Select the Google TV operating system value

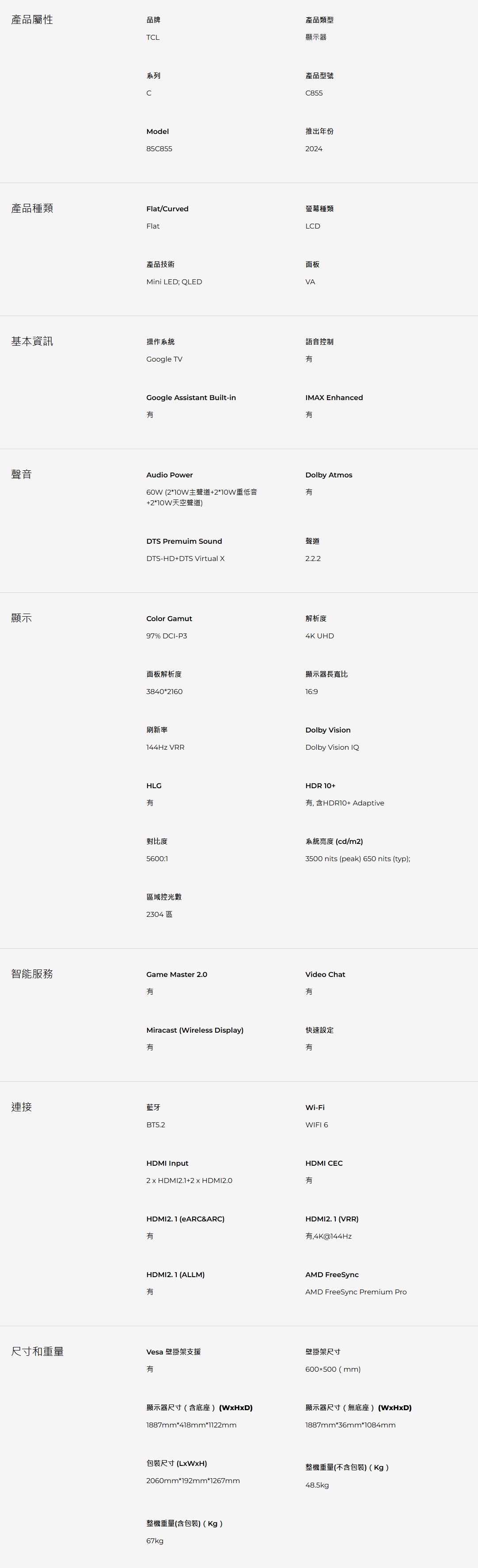(x=164, y=359)
